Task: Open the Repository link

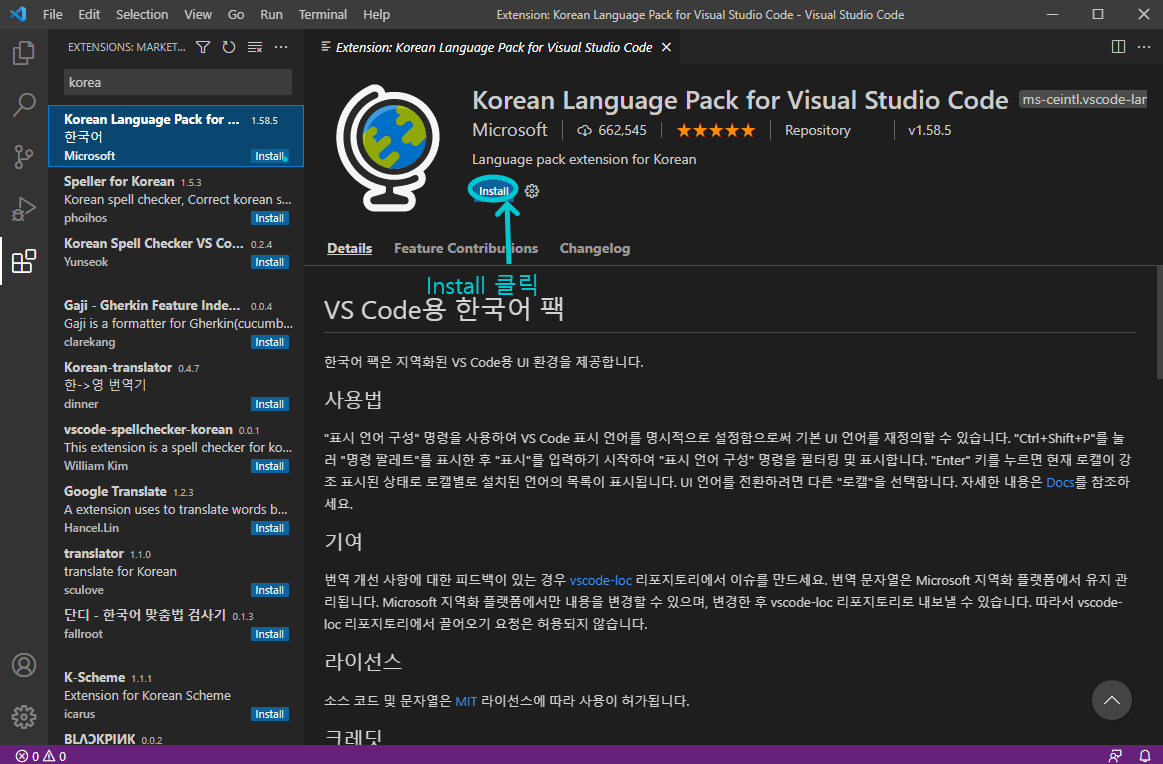Action: 817,131
